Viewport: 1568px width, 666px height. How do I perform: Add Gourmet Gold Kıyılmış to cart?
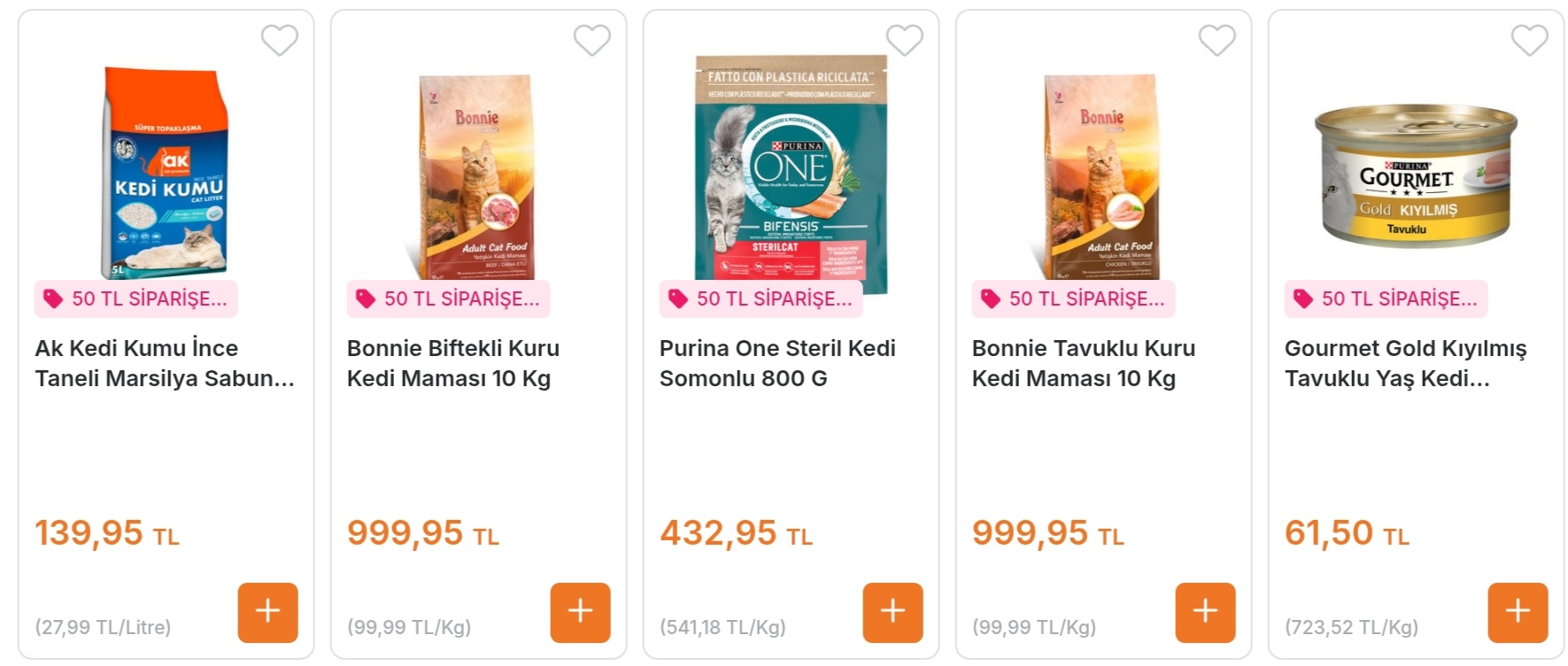(x=1518, y=612)
